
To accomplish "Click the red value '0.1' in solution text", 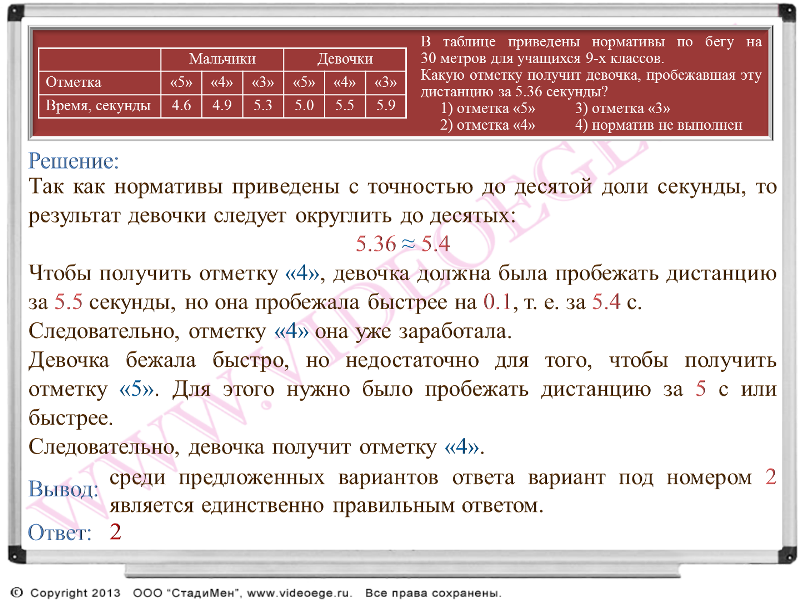I will pos(497,302).
